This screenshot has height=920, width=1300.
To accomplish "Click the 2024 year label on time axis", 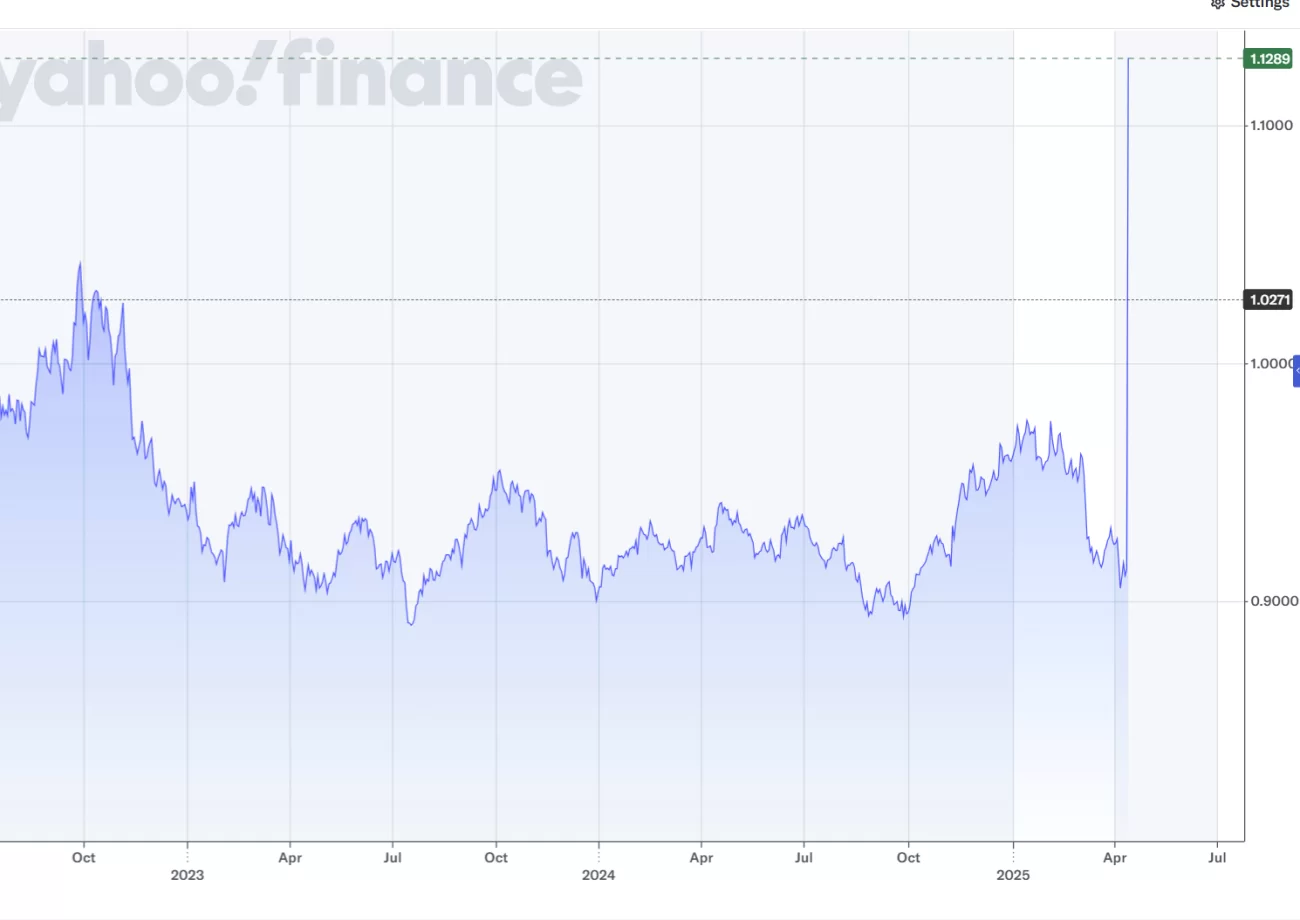I will click(598, 875).
